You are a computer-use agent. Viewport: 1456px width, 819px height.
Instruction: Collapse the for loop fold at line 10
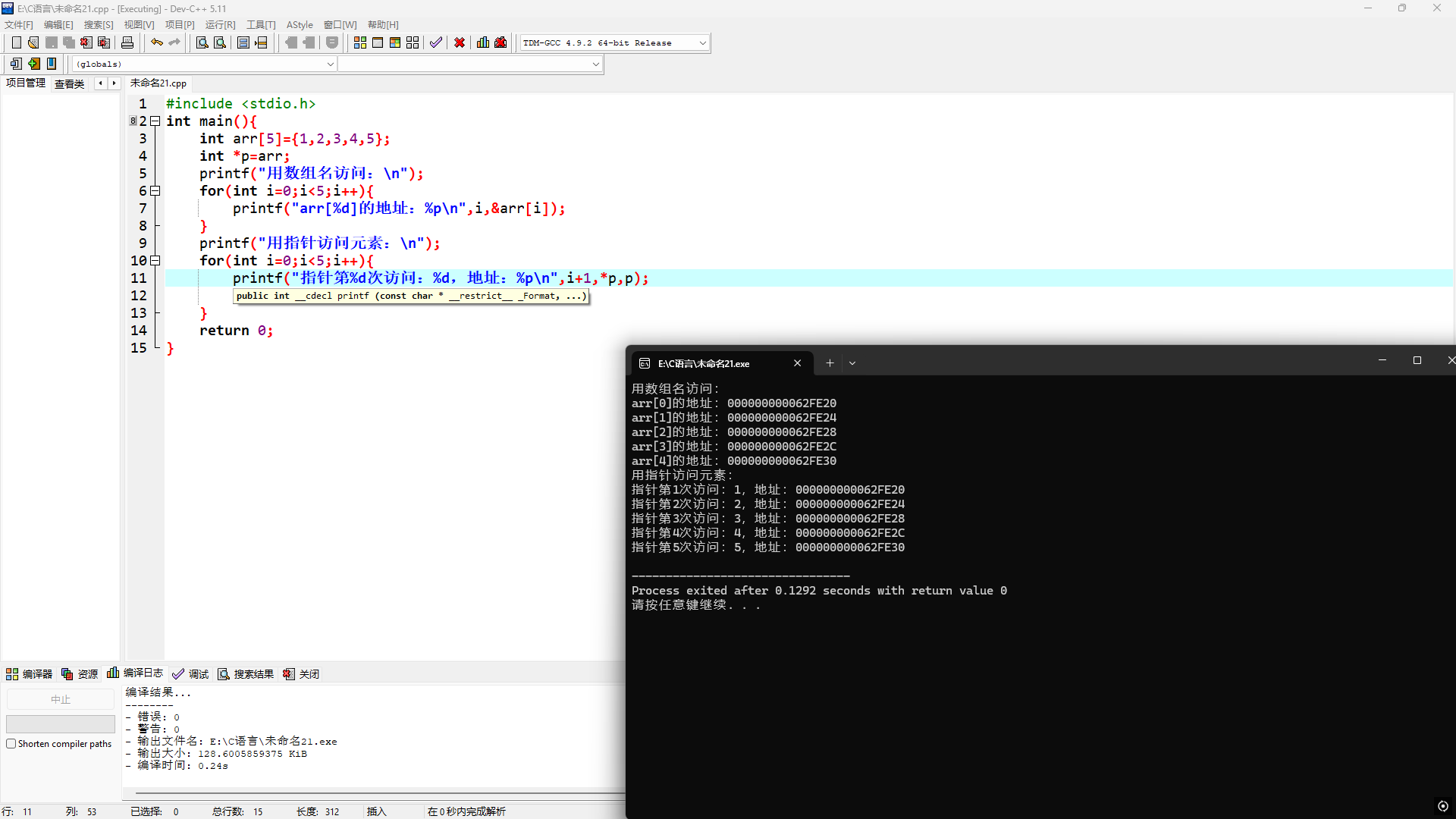coord(155,261)
